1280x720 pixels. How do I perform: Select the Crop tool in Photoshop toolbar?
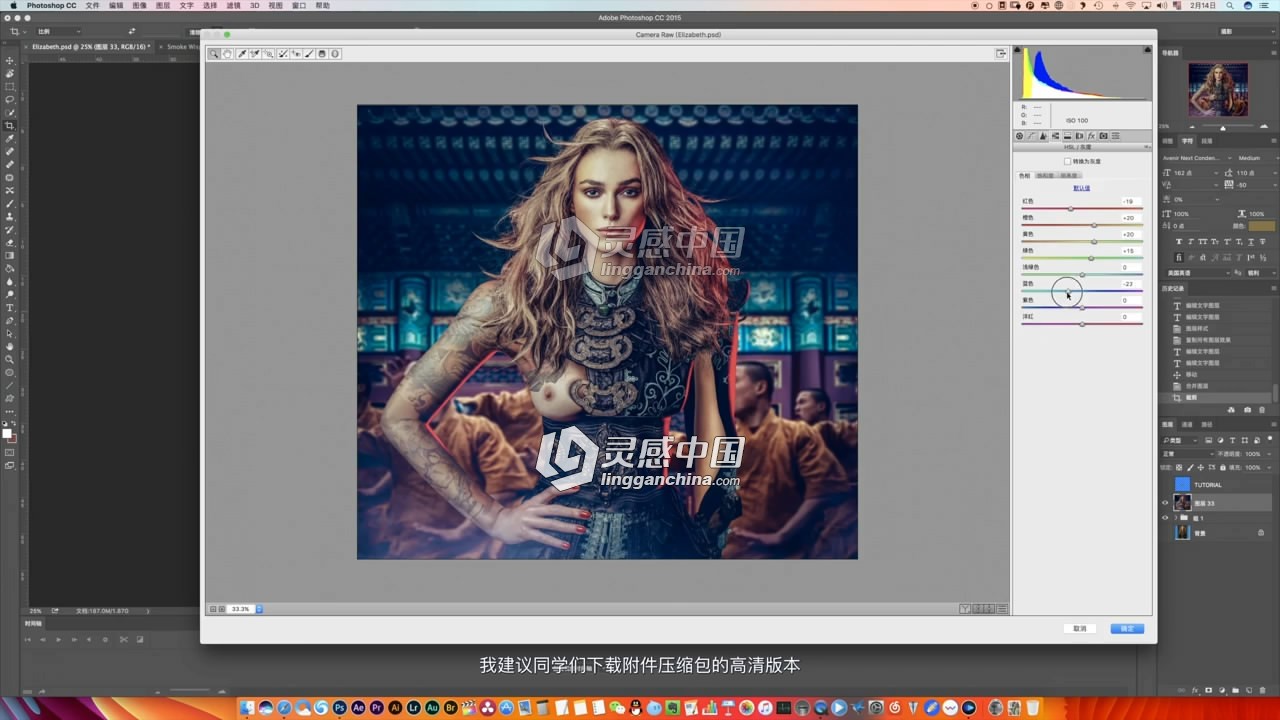pos(10,125)
